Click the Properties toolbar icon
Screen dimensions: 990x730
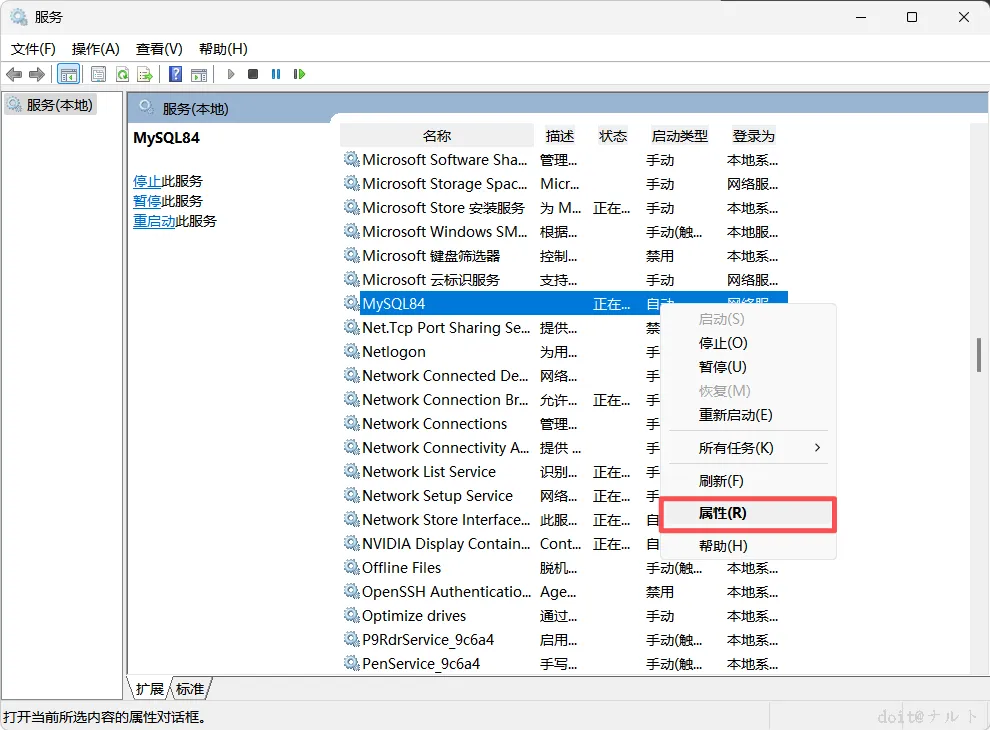tap(98, 75)
